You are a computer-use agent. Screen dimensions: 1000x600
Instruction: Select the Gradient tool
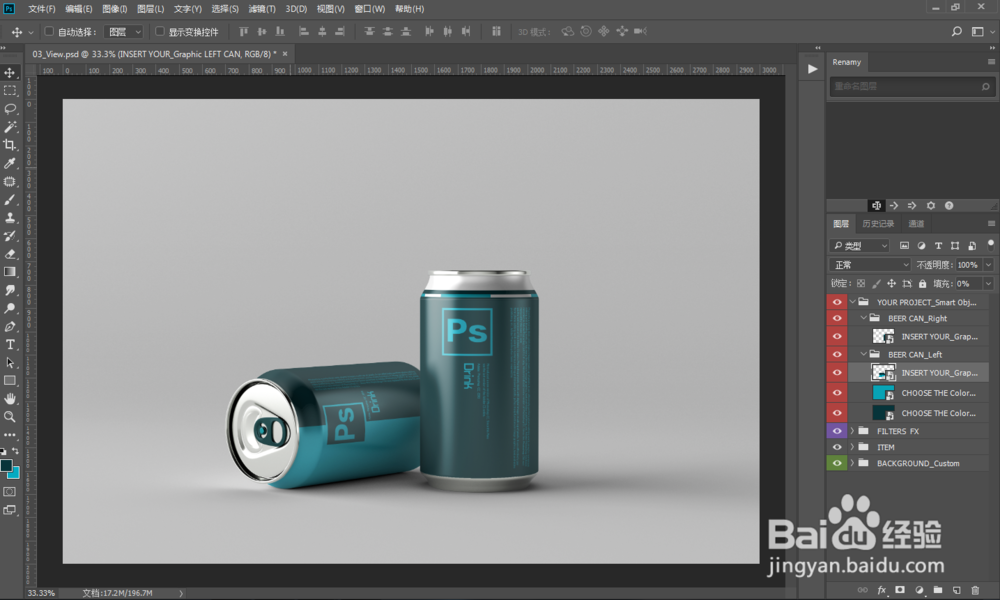coord(10,272)
